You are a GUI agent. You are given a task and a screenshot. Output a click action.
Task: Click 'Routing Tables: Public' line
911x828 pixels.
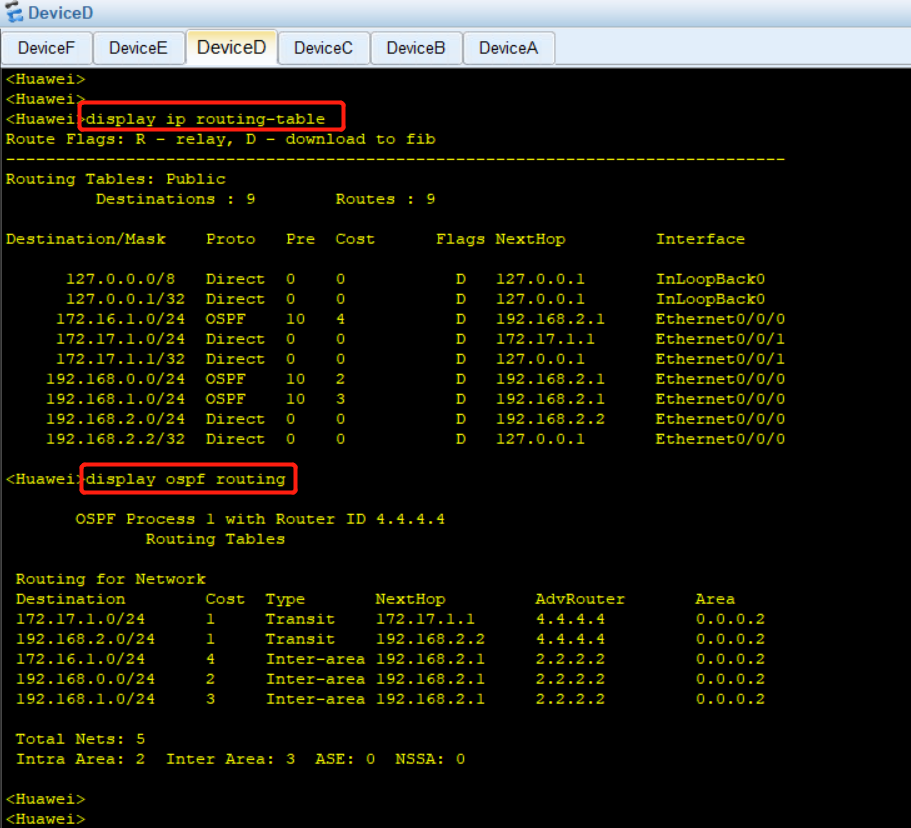click(116, 179)
